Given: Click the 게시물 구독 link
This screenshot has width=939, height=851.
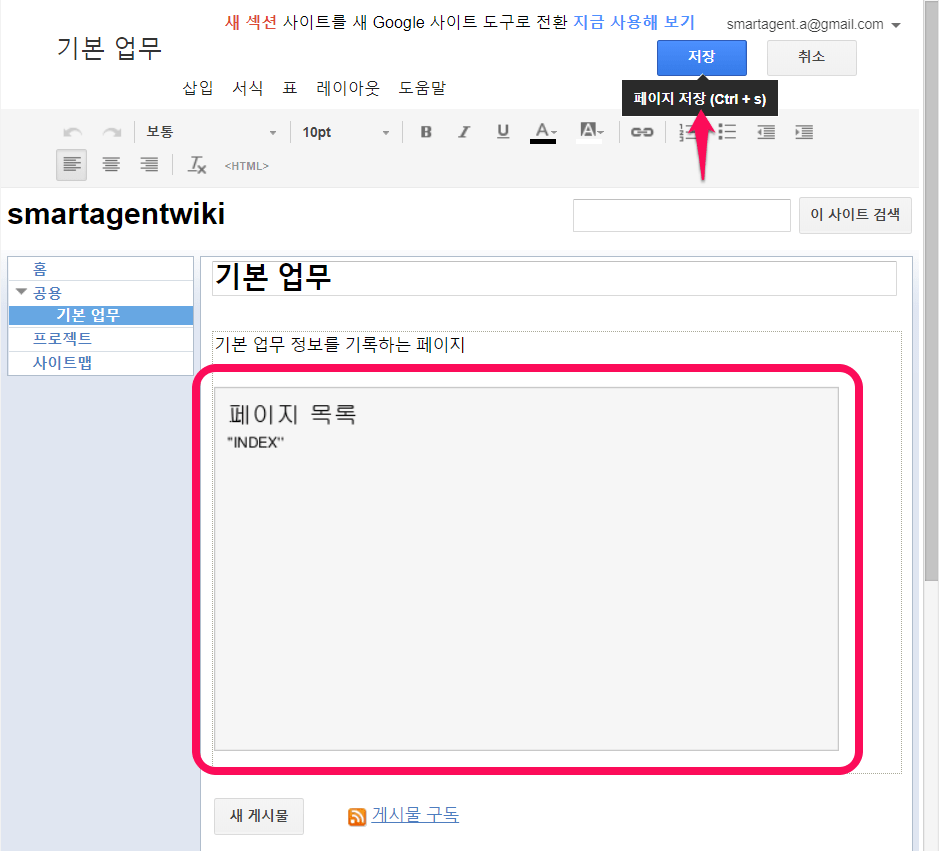Looking at the screenshot, I should pyautogui.click(x=415, y=815).
